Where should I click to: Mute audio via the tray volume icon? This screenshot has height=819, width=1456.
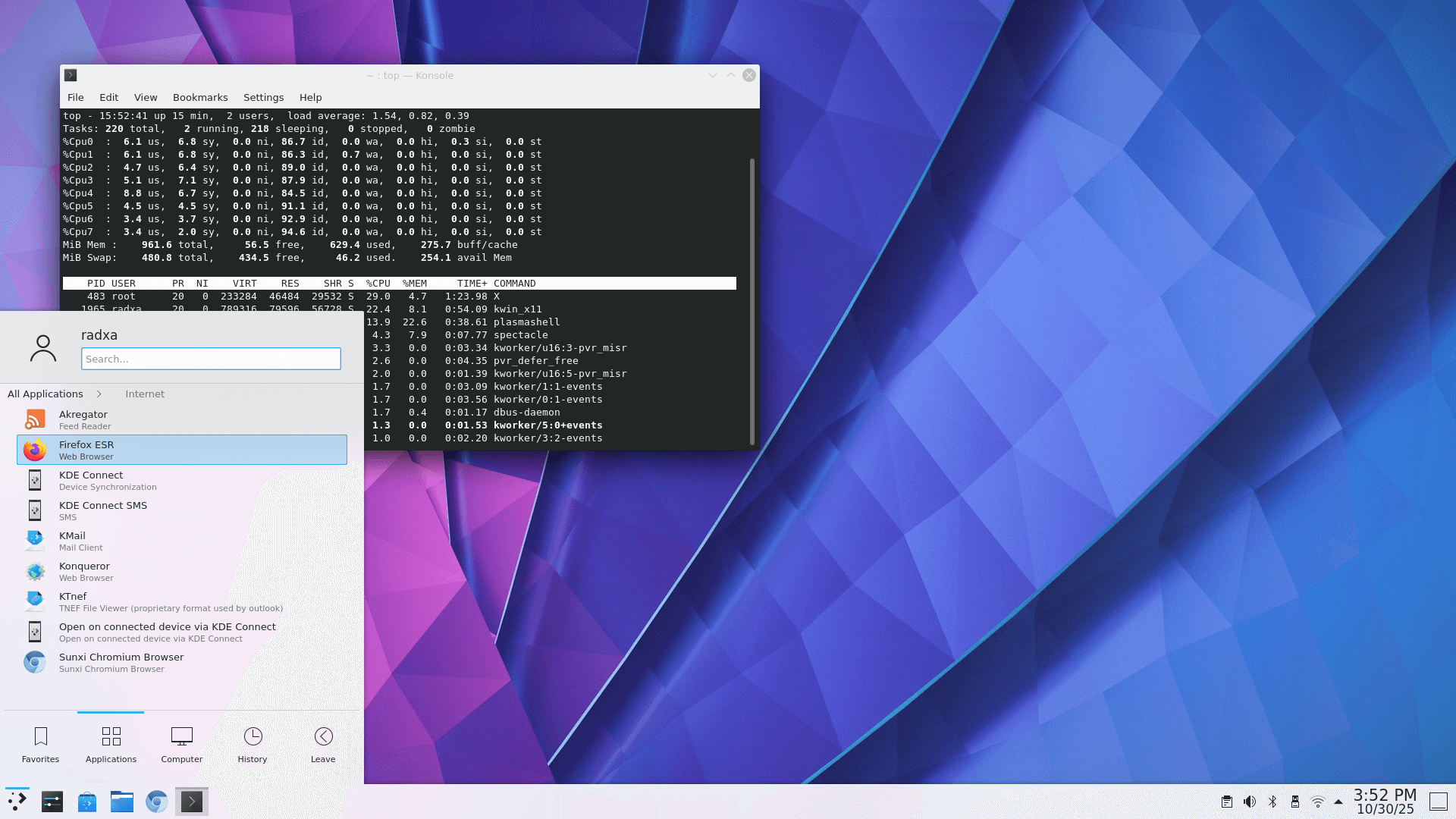(x=1250, y=802)
